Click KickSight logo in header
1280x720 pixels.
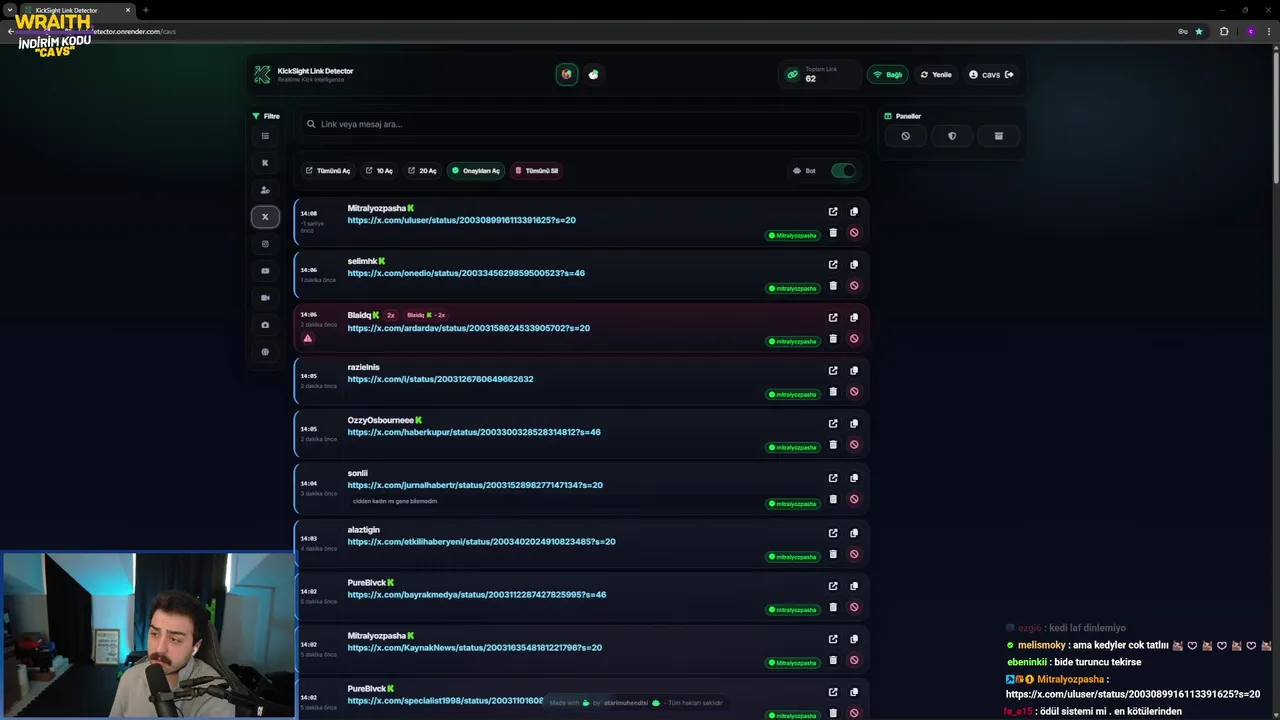(262, 75)
